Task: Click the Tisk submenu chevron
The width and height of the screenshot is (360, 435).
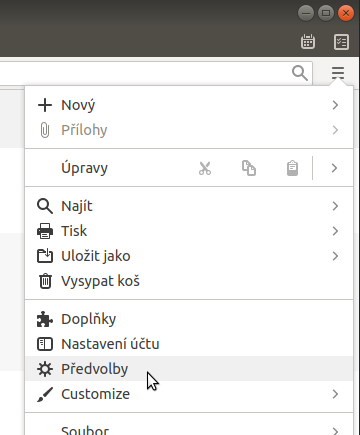Action: click(x=335, y=231)
